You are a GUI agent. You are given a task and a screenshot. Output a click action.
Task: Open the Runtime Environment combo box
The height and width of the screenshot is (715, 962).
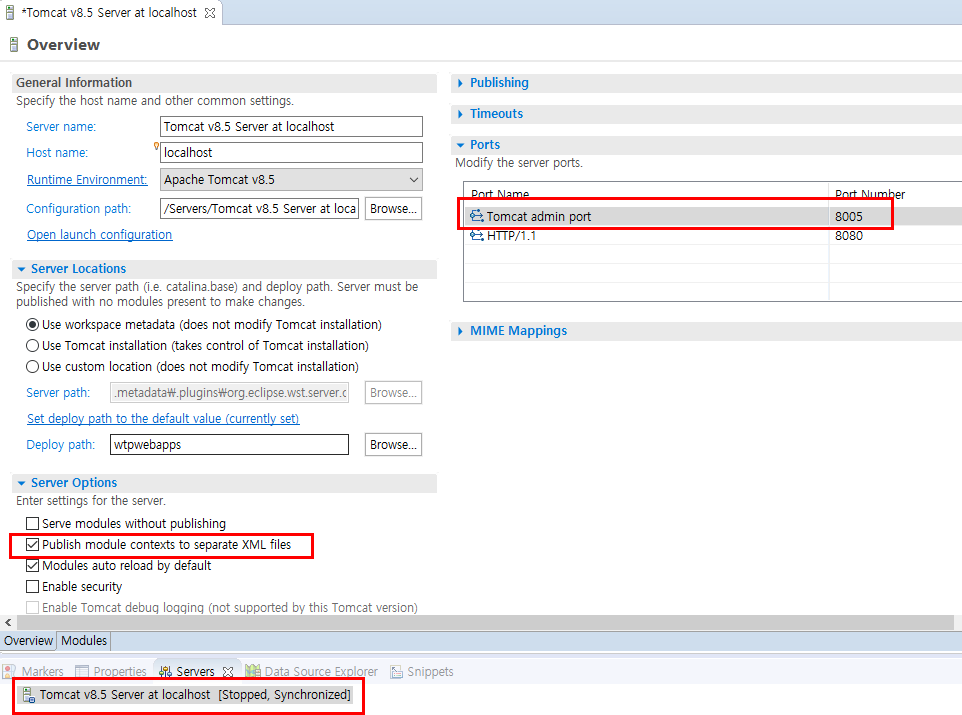[x=291, y=180]
